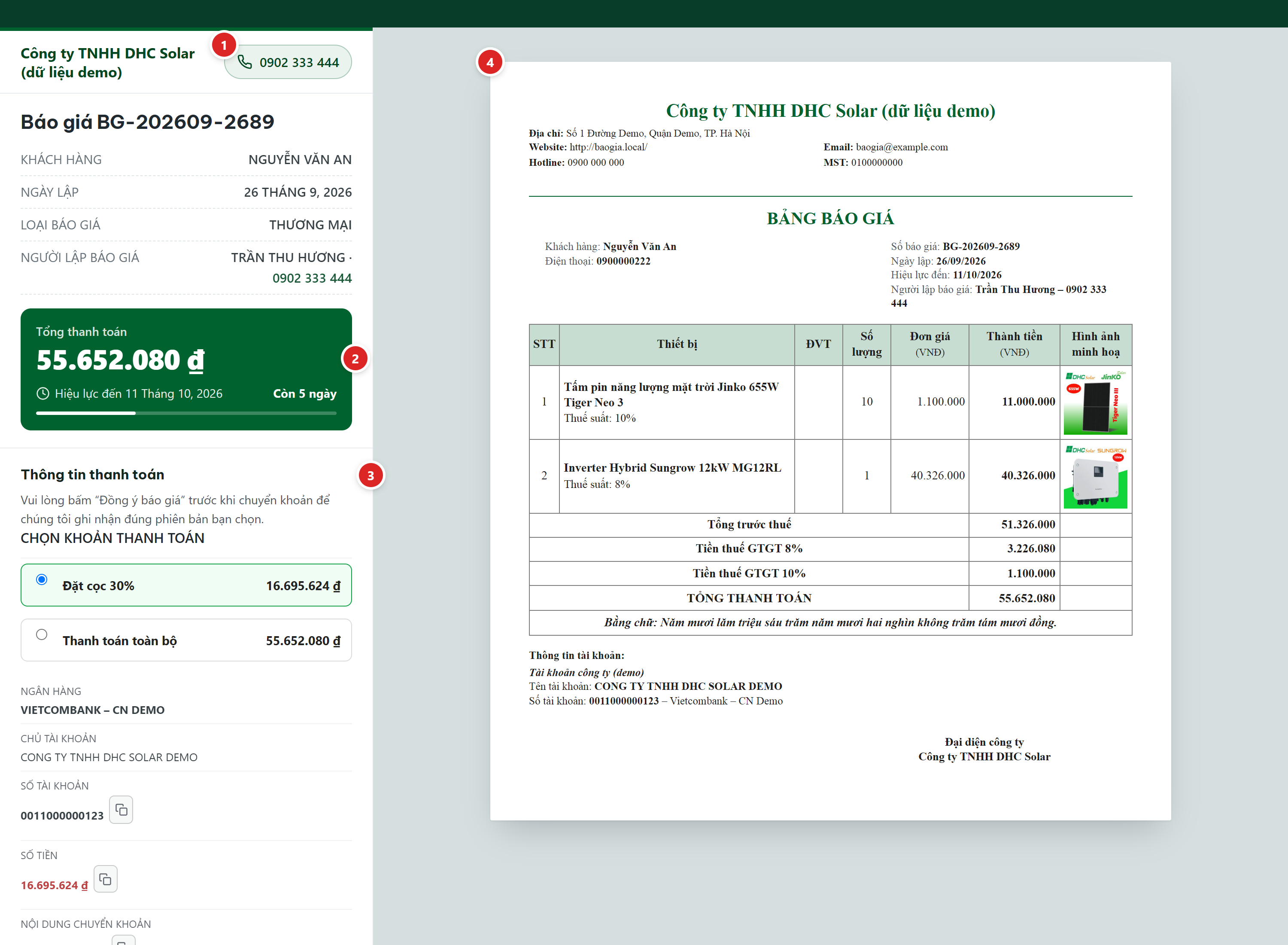
Task: Click the heading Báo giá BG-202609-2689
Action: pyautogui.click(x=148, y=122)
